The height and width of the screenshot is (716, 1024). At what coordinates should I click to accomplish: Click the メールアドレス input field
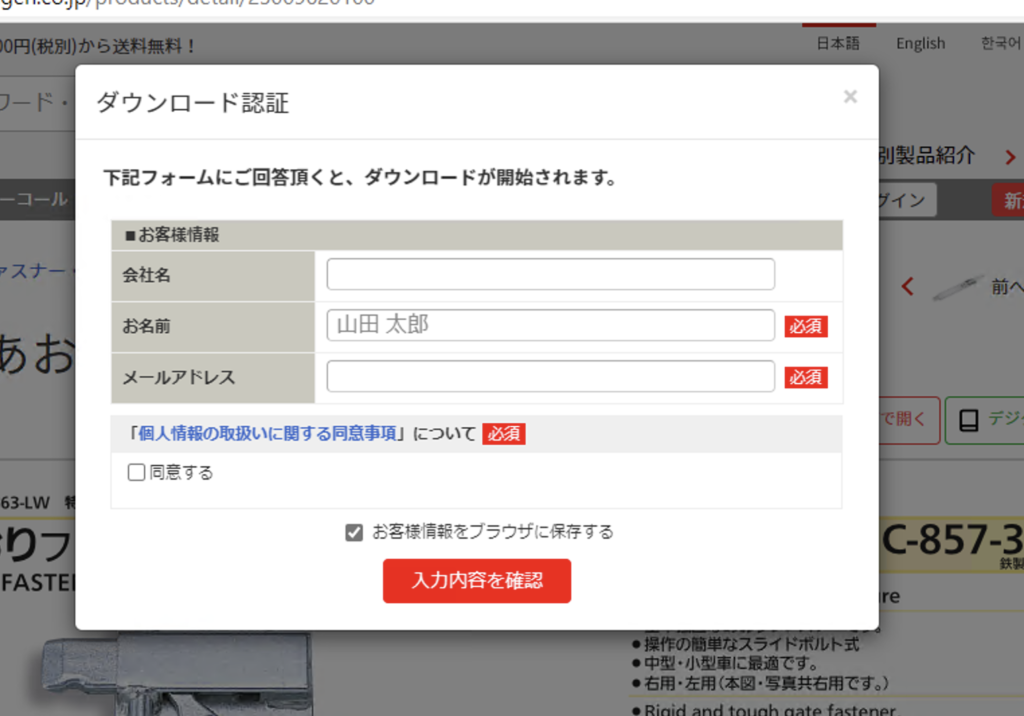[551, 376]
